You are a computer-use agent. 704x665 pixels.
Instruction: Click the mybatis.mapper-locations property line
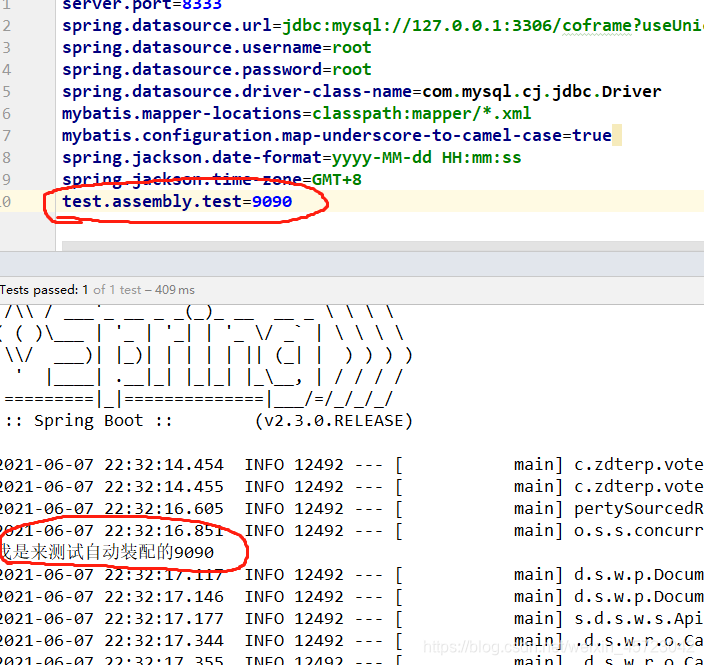pyautogui.click(x=297, y=114)
